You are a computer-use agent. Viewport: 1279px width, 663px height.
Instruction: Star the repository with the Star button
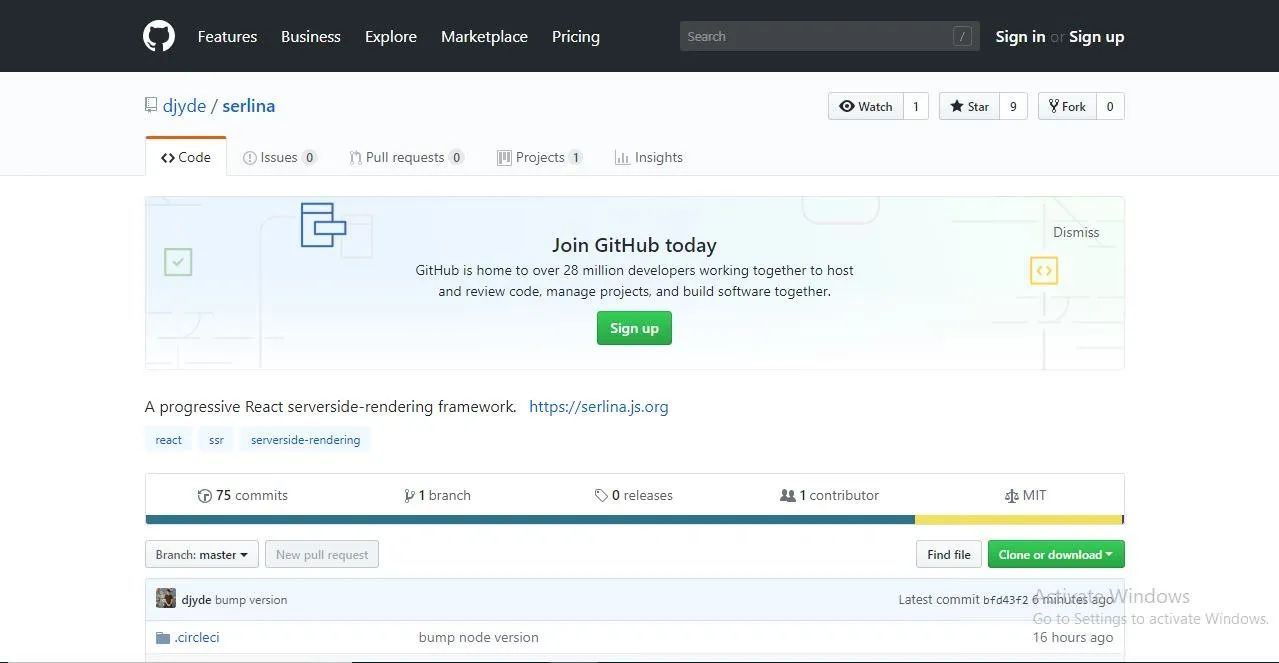coord(969,106)
